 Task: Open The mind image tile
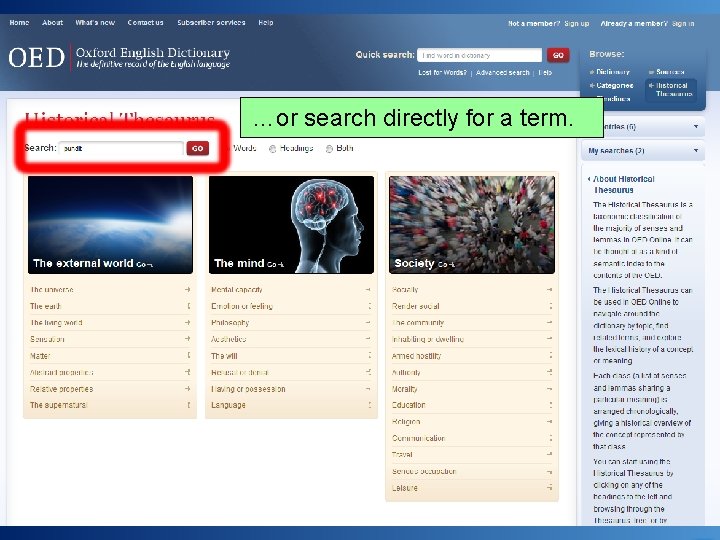(291, 225)
